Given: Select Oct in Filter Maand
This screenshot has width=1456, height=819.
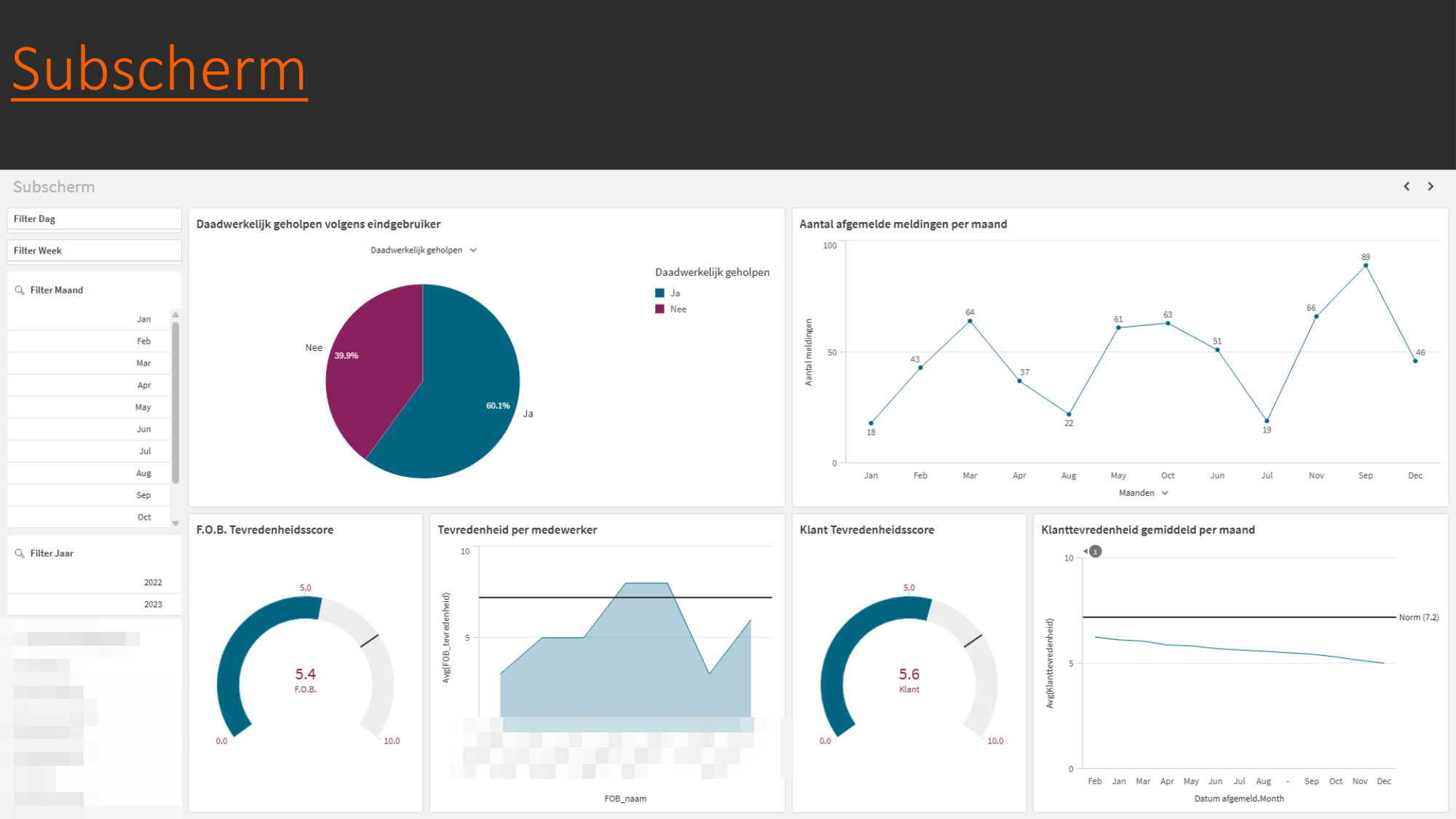Looking at the screenshot, I should tap(89, 517).
